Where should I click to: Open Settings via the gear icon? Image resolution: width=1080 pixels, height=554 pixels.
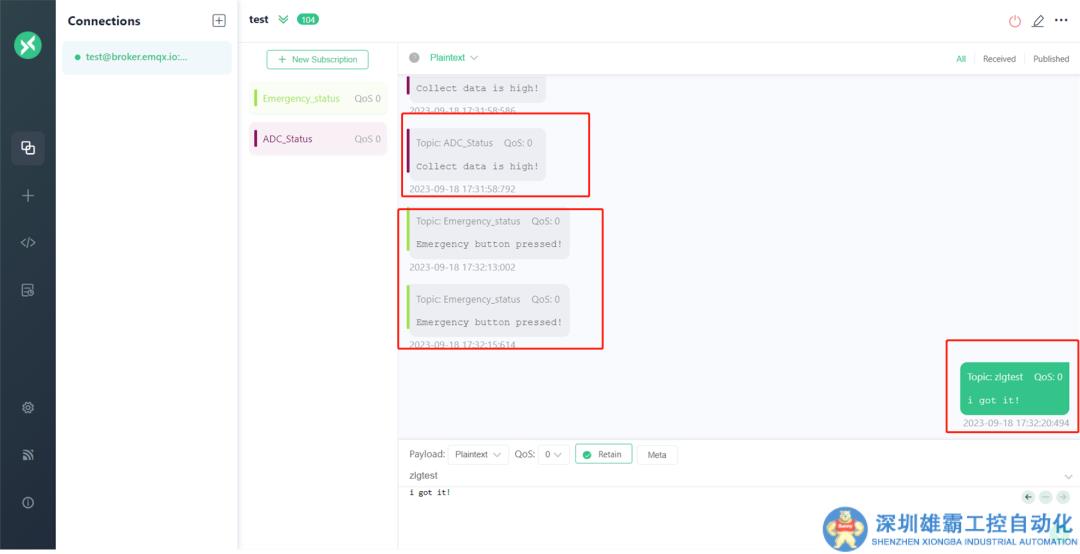[28, 408]
